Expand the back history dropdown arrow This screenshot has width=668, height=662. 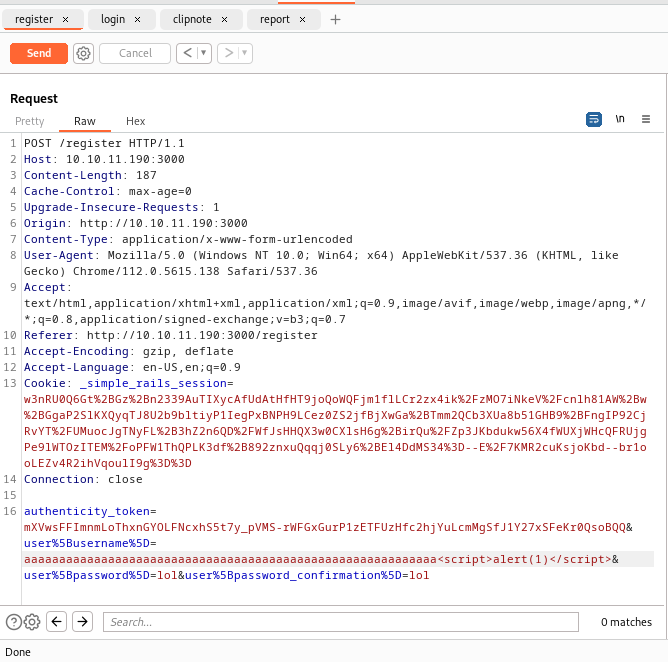tap(203, 53)
